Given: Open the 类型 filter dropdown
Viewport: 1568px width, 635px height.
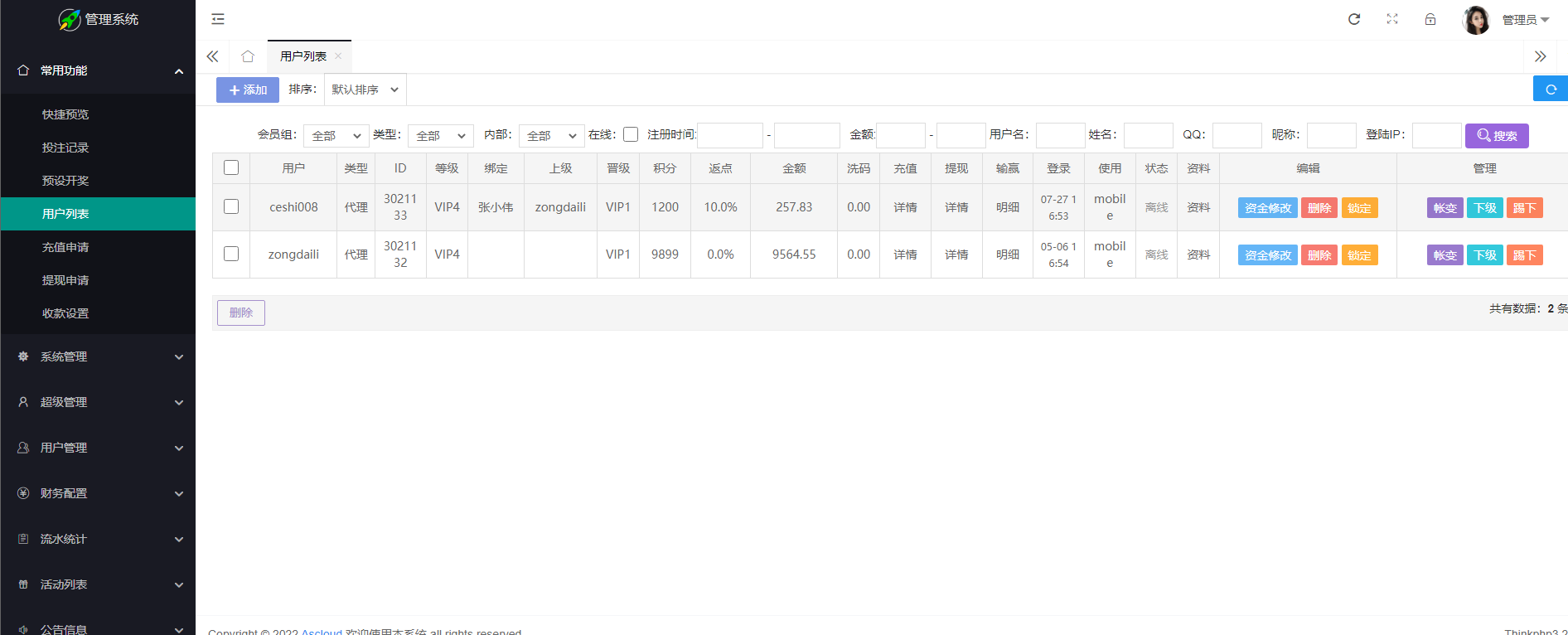Looking at the screenshot, I should pyautogui.click(x=441, y=135).
